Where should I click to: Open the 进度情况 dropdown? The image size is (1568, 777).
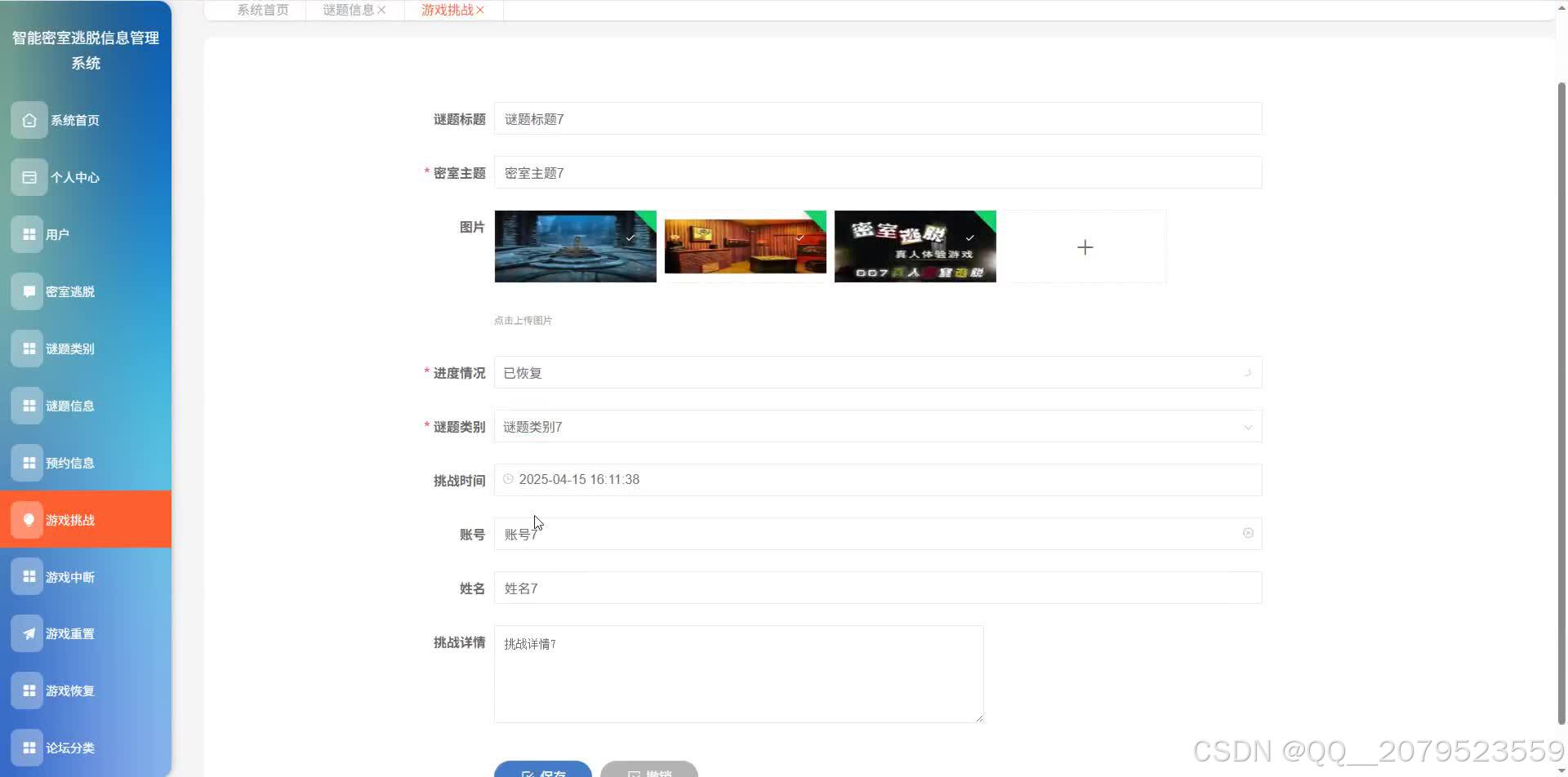1249,372
